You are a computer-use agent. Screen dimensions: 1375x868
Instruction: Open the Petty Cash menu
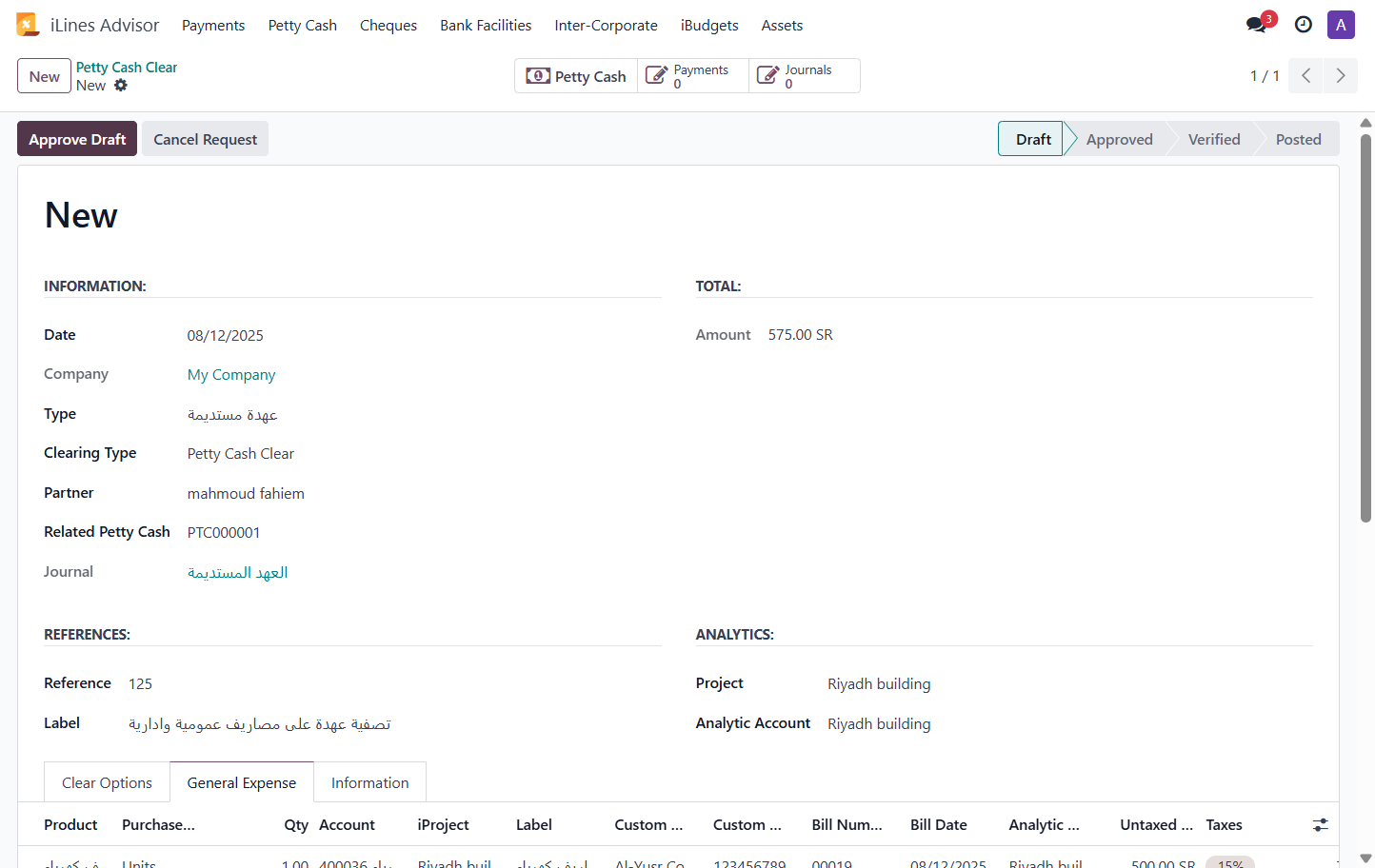point(303,26)
